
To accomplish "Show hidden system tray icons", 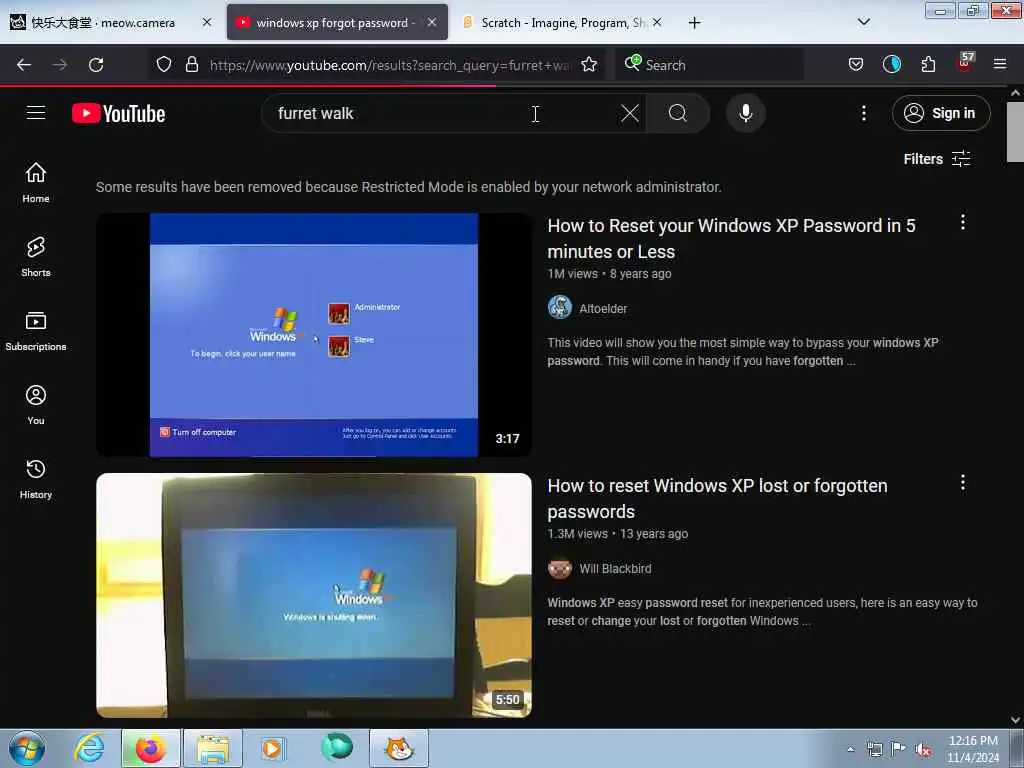I will pos(850,749).
